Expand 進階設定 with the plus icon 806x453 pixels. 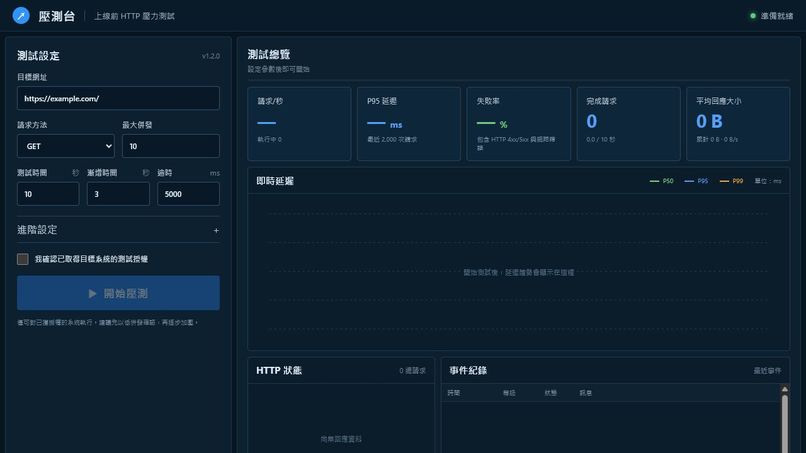tap(216, 230)
